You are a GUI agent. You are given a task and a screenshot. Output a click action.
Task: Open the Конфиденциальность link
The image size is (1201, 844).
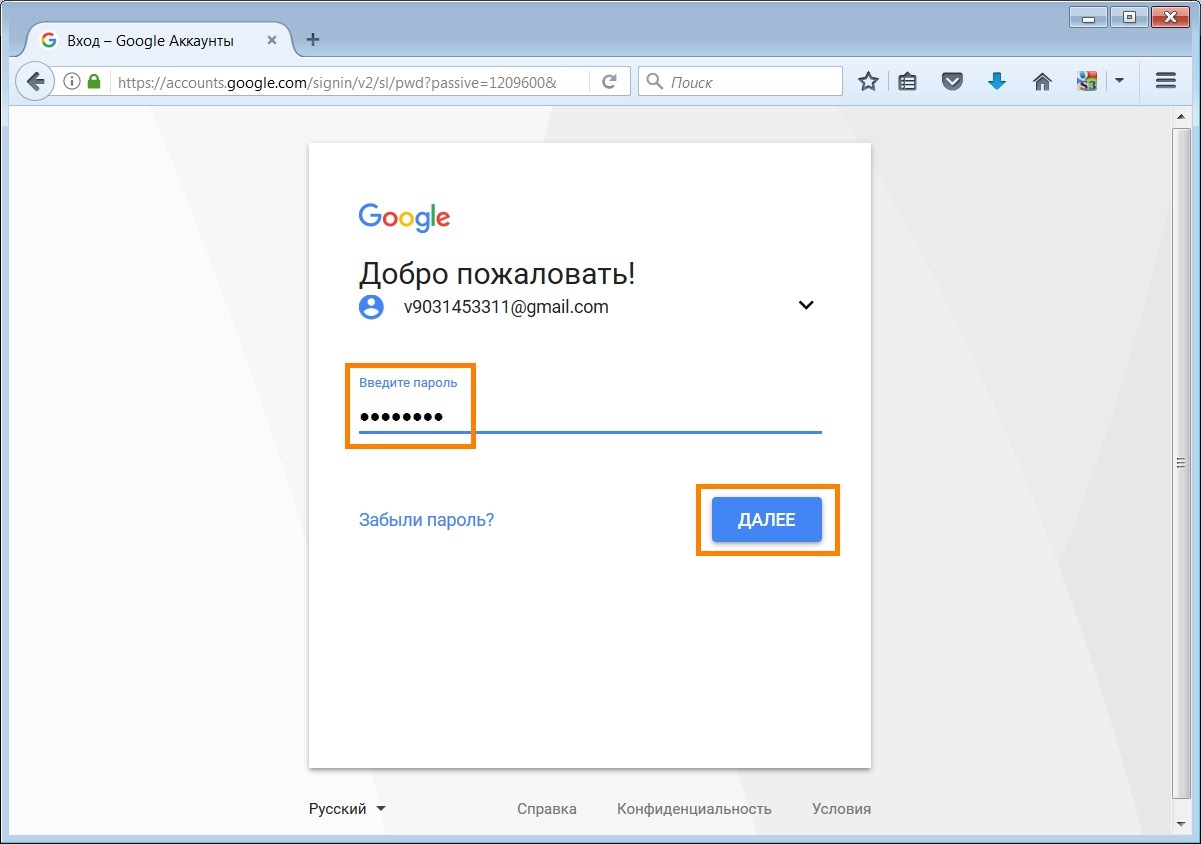[694, 809]
